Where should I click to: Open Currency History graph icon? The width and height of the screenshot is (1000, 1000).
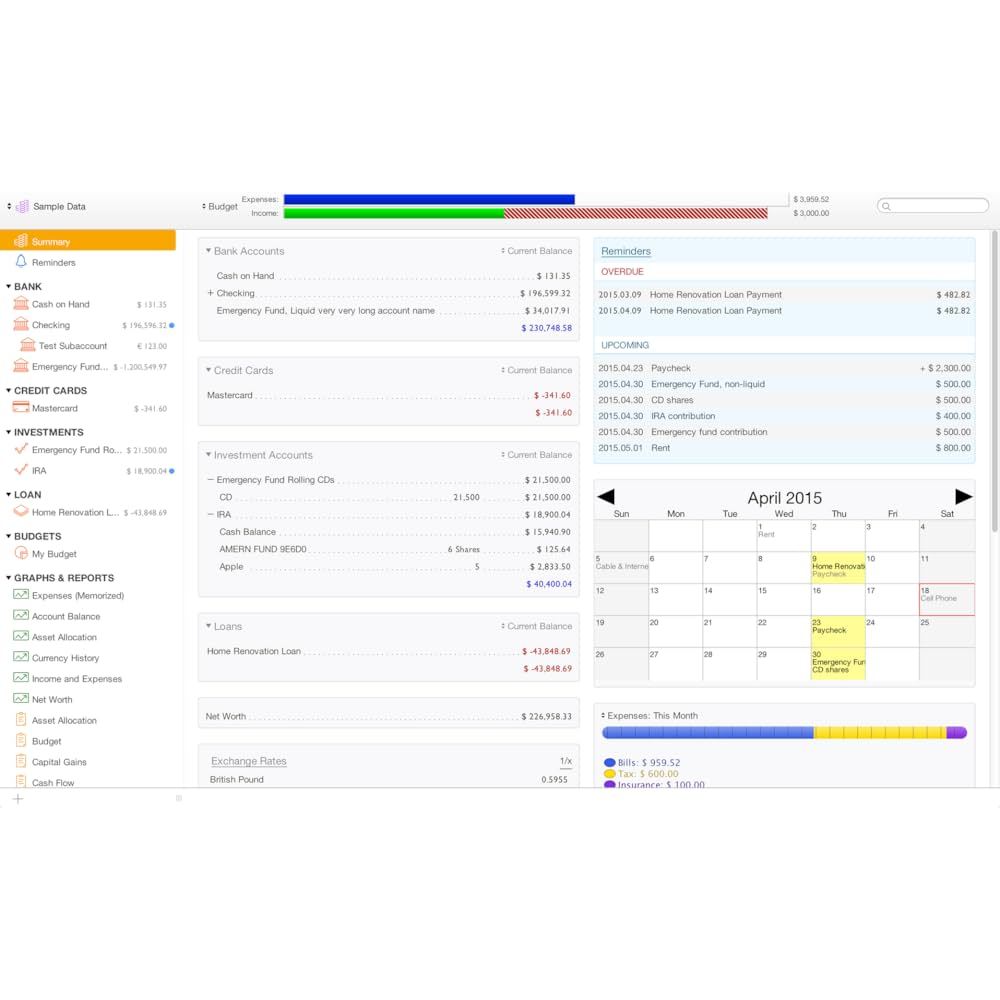(21, 657)
